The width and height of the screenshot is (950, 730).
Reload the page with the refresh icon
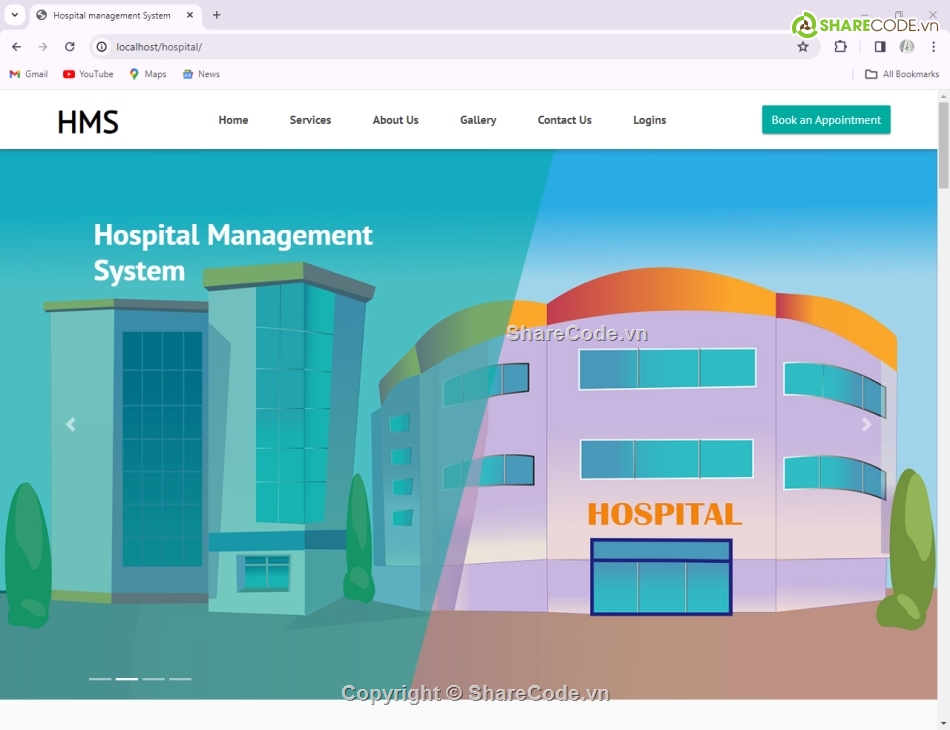pos(70,47)
